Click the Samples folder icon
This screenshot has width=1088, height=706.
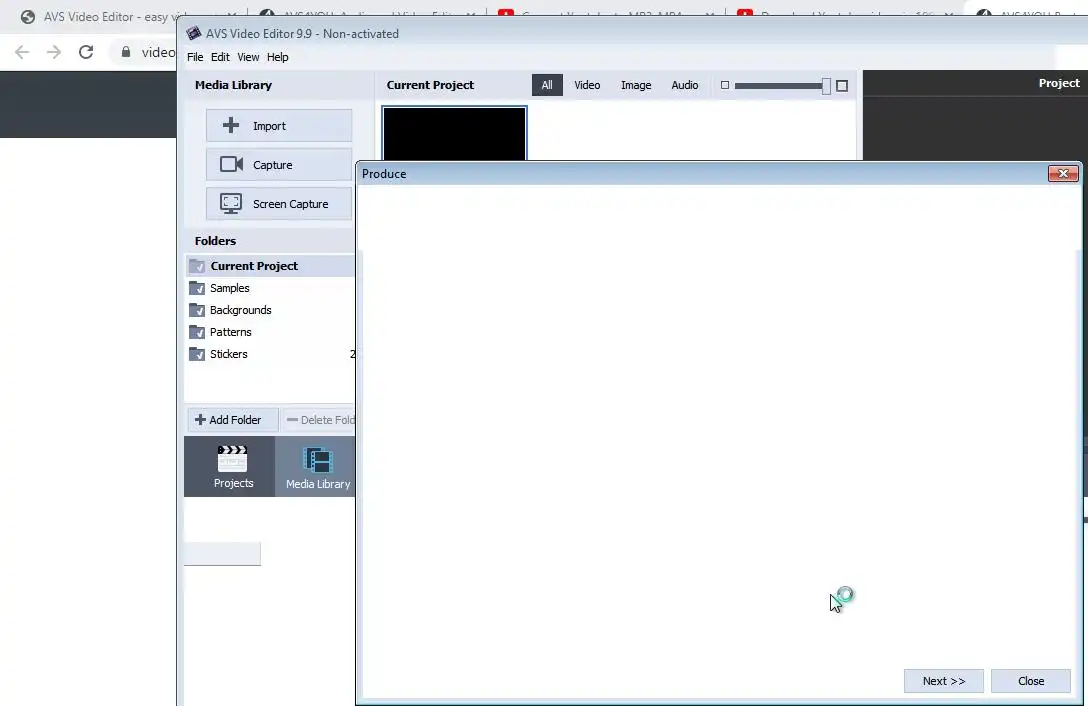pyautogui.click(x=197, y=288)
